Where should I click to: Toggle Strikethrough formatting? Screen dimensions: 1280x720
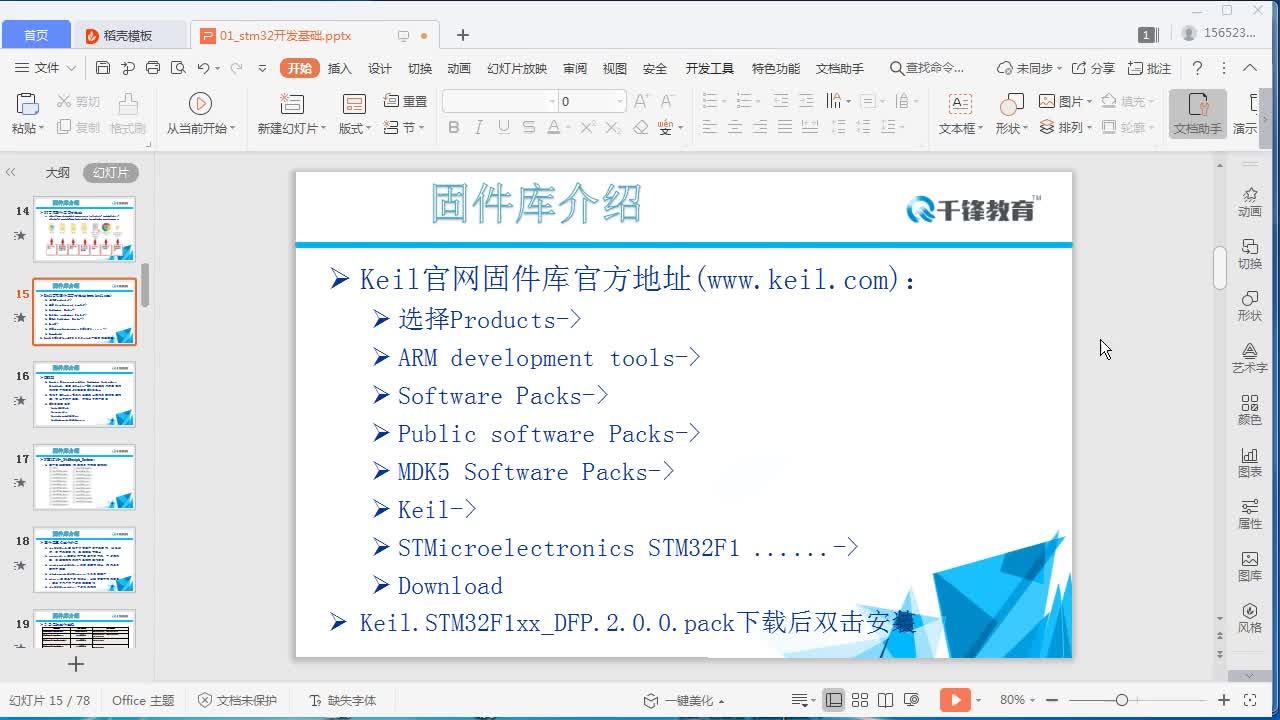tap(528, 128)
